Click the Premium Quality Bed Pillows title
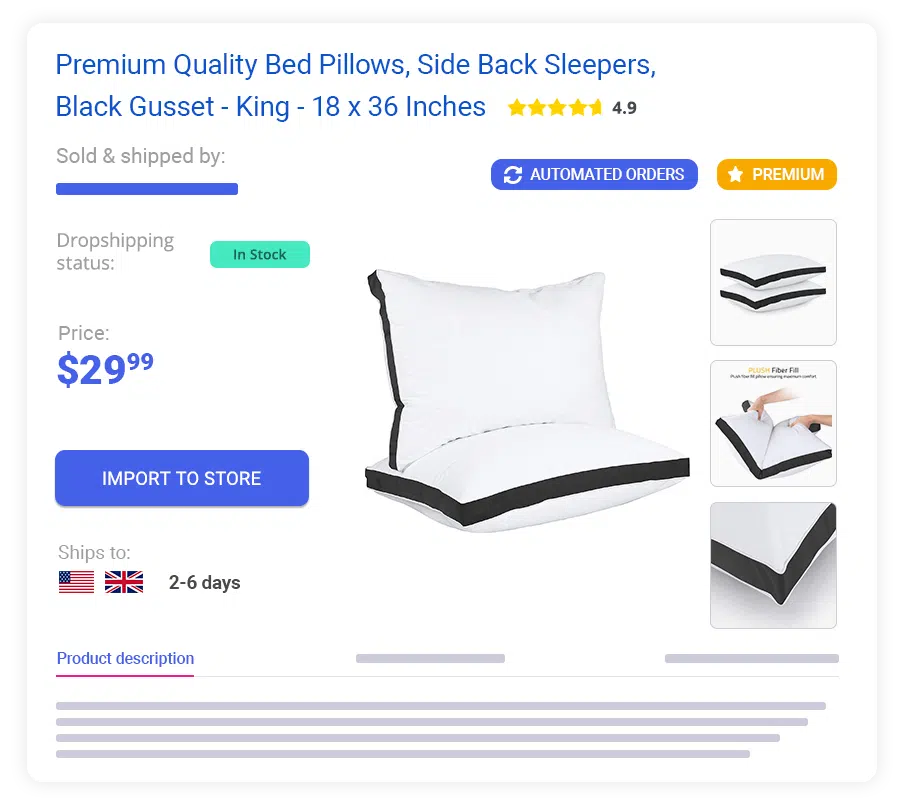 tap(356, 86)
